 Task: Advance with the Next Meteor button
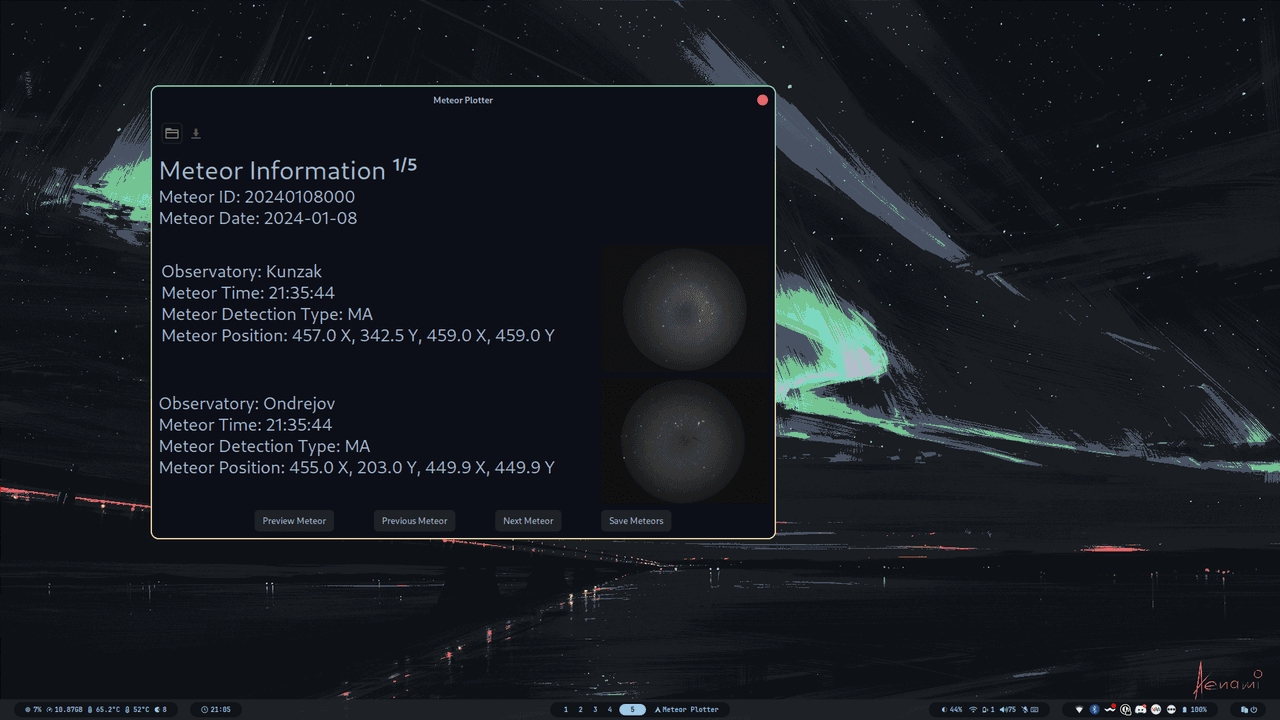tap(528, 520)
